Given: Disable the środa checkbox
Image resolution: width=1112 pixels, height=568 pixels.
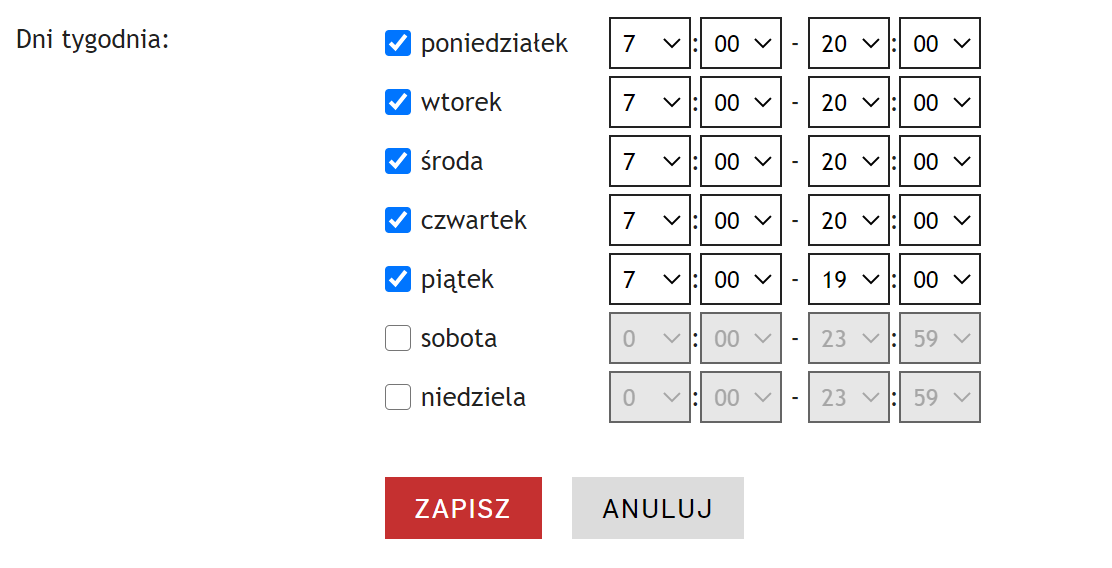Looking at the screenshot, I should tap(398, 161).
